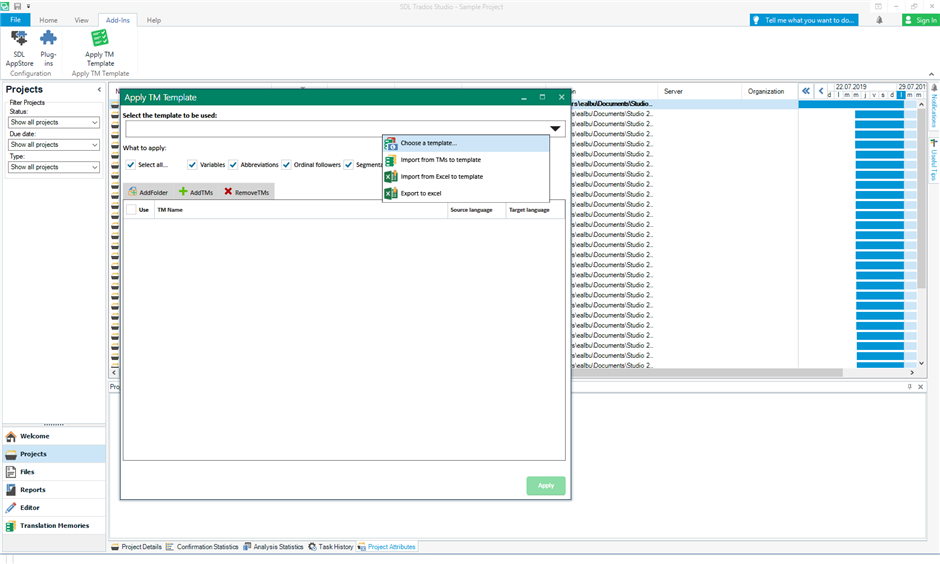This screenshot has height=564, width=940.
Task: Open the Editor view
Action: (x=54, y=508)
